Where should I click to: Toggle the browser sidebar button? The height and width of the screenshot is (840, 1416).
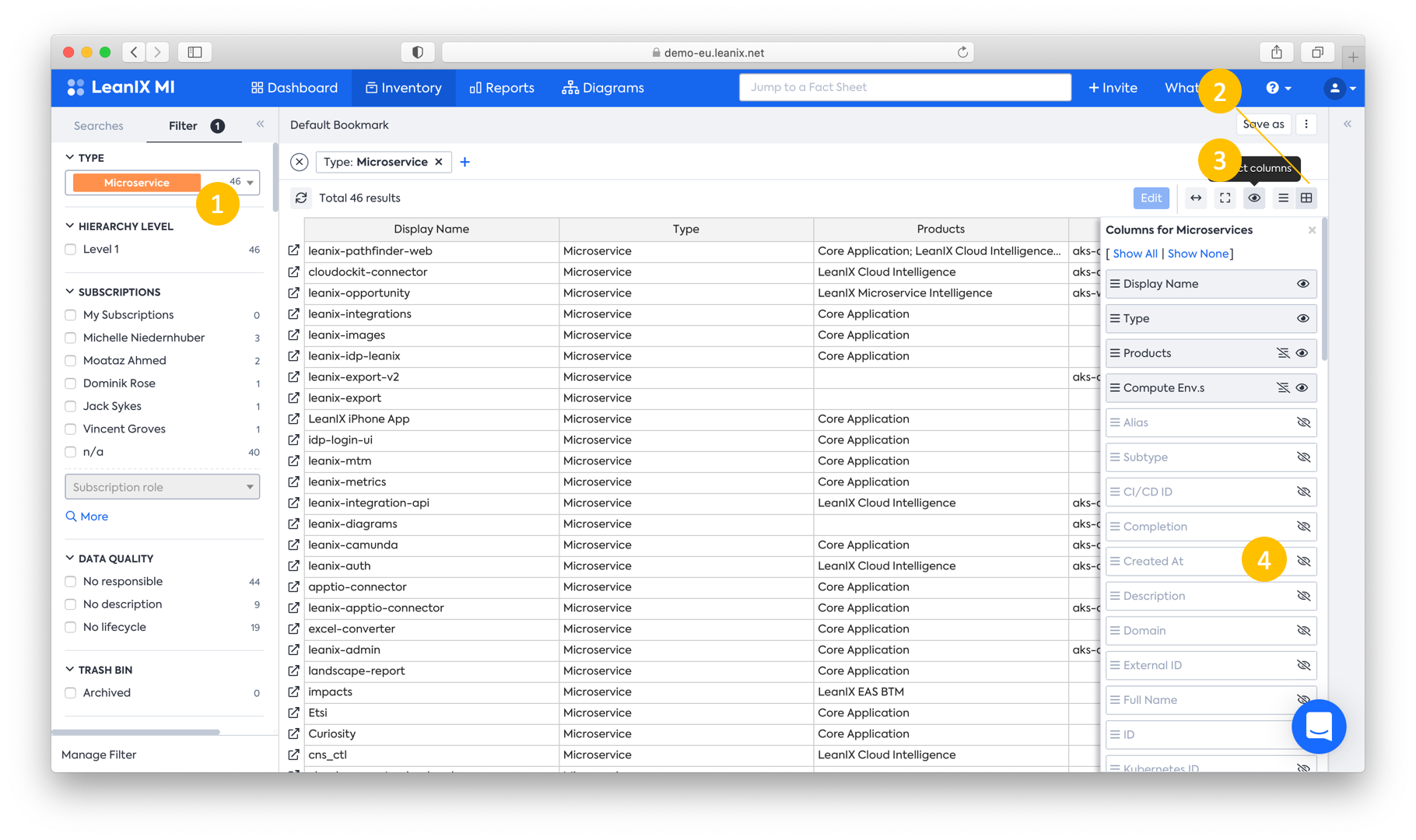(x=195, y=52)
